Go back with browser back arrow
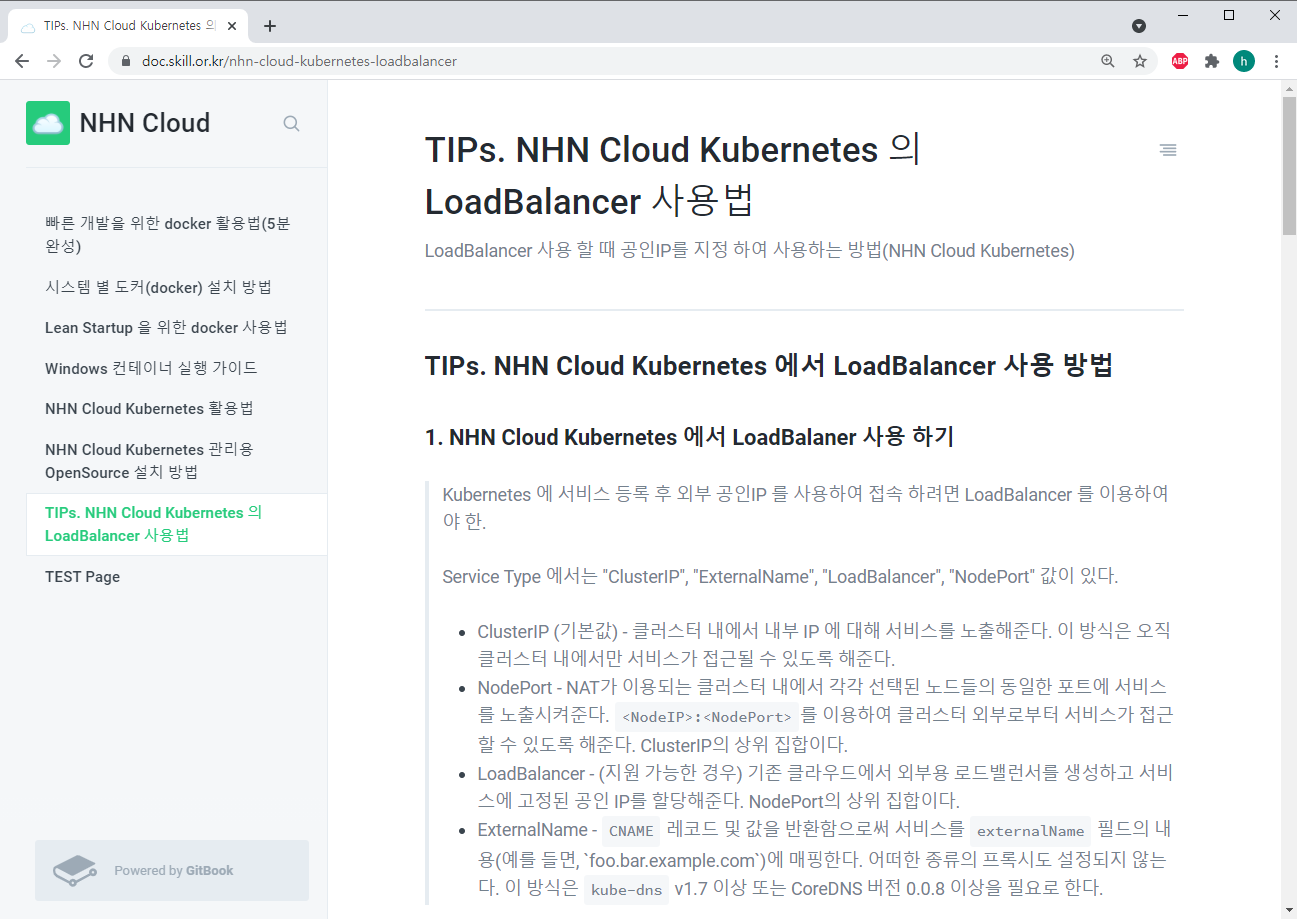 [22, 61]
